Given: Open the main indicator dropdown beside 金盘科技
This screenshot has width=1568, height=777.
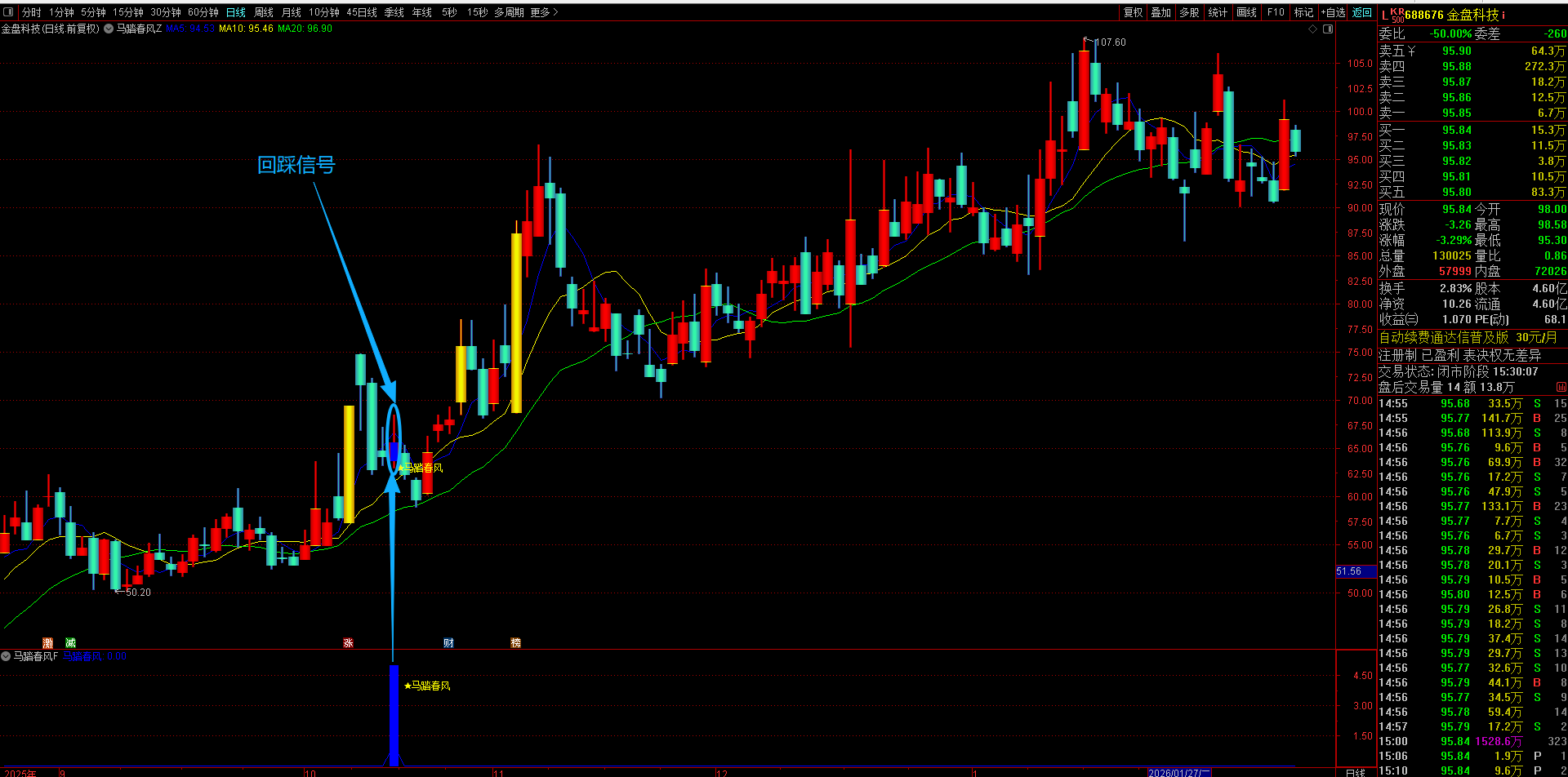Looking at the screenshot, I should 109,29.
